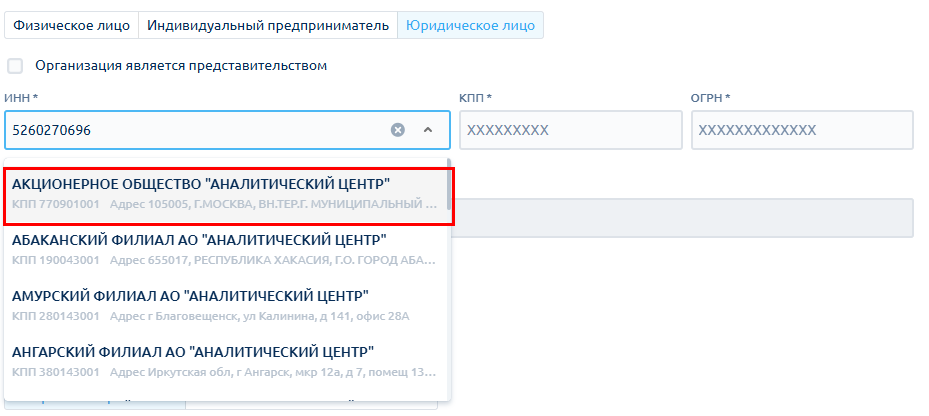Select the "Юридическое лицо" tab

[x=470, y=25]
